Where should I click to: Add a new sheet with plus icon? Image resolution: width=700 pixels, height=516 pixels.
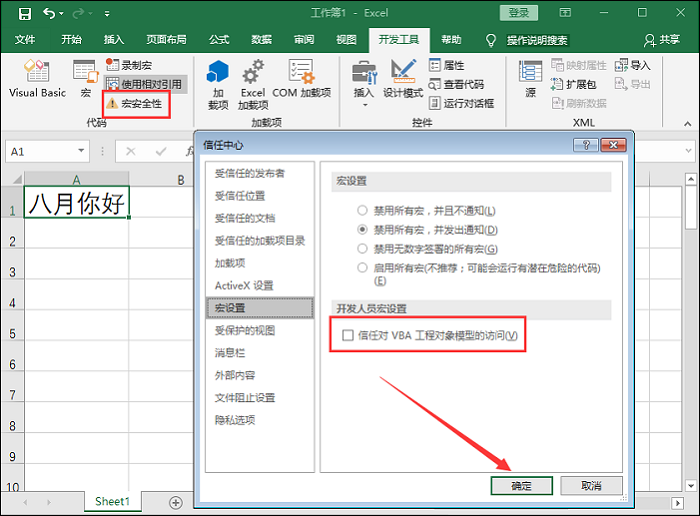(176, 503)
